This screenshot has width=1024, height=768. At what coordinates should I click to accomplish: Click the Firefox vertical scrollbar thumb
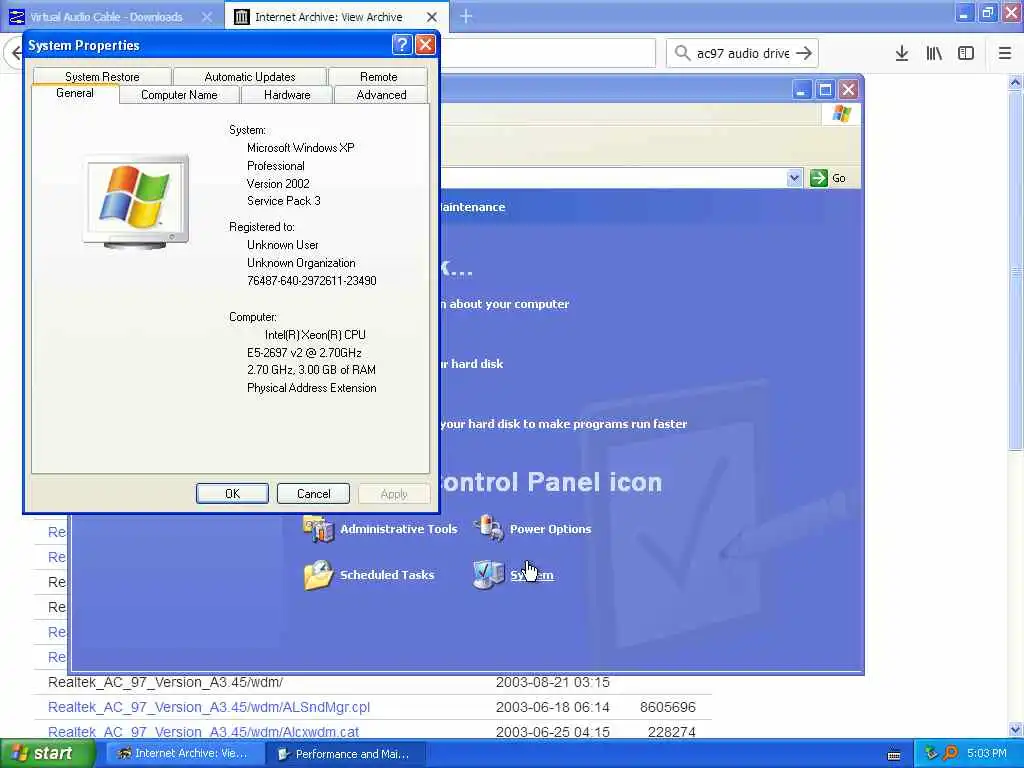[x=1015, y=271]
